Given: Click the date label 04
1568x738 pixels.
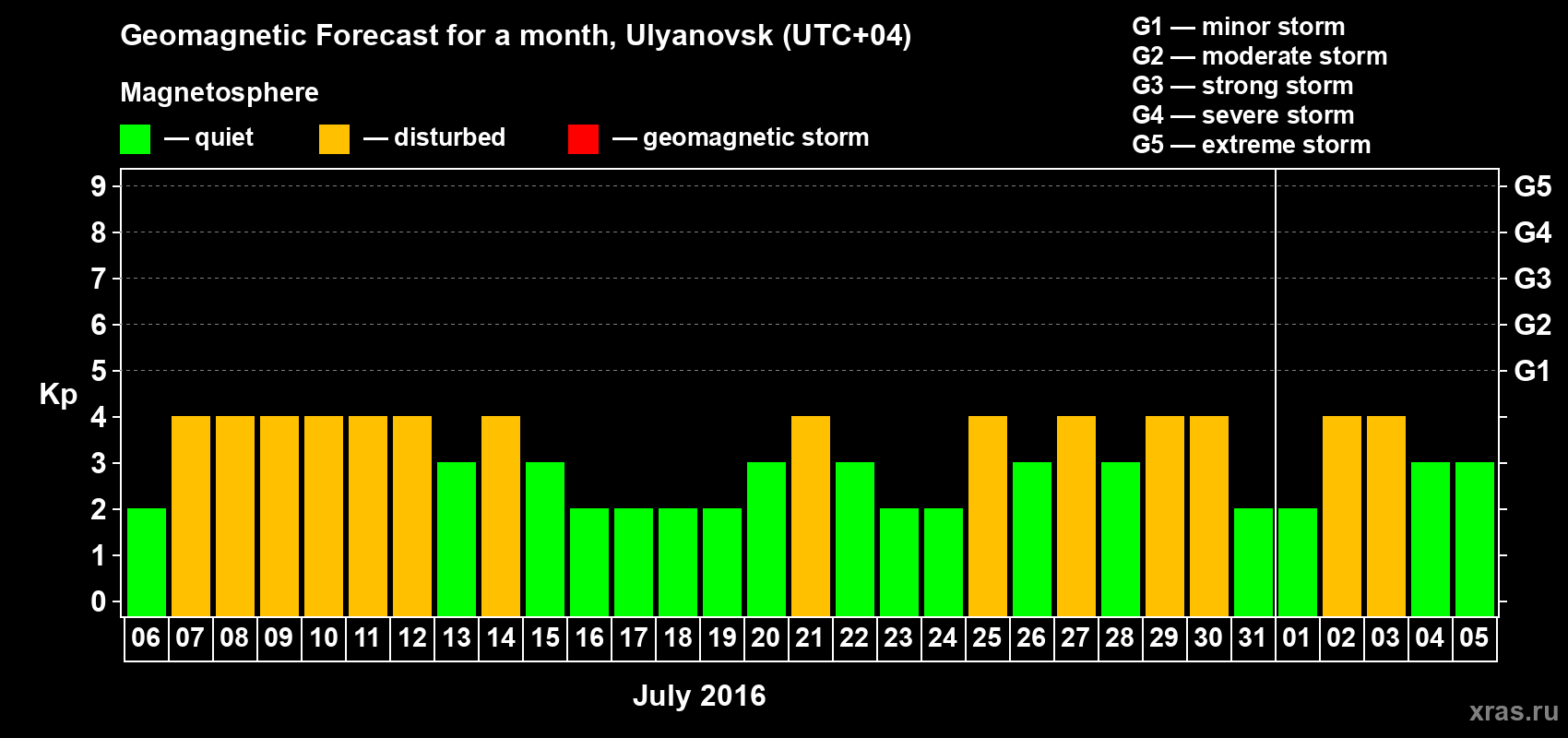Looking at the screenshot, I should click(1430, 637).
